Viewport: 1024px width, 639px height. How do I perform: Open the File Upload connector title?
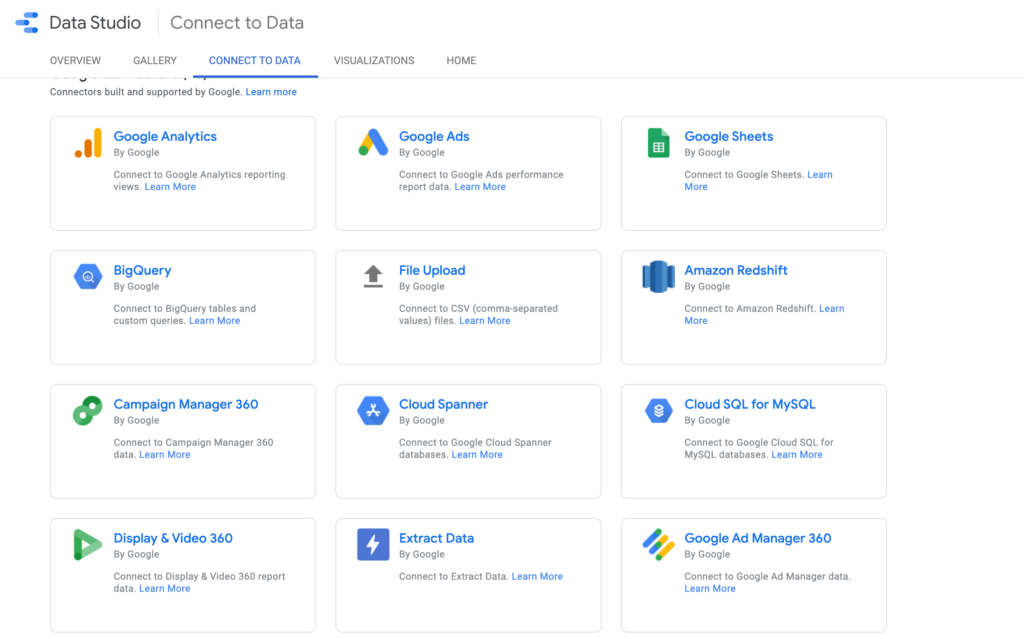point(432,270)
